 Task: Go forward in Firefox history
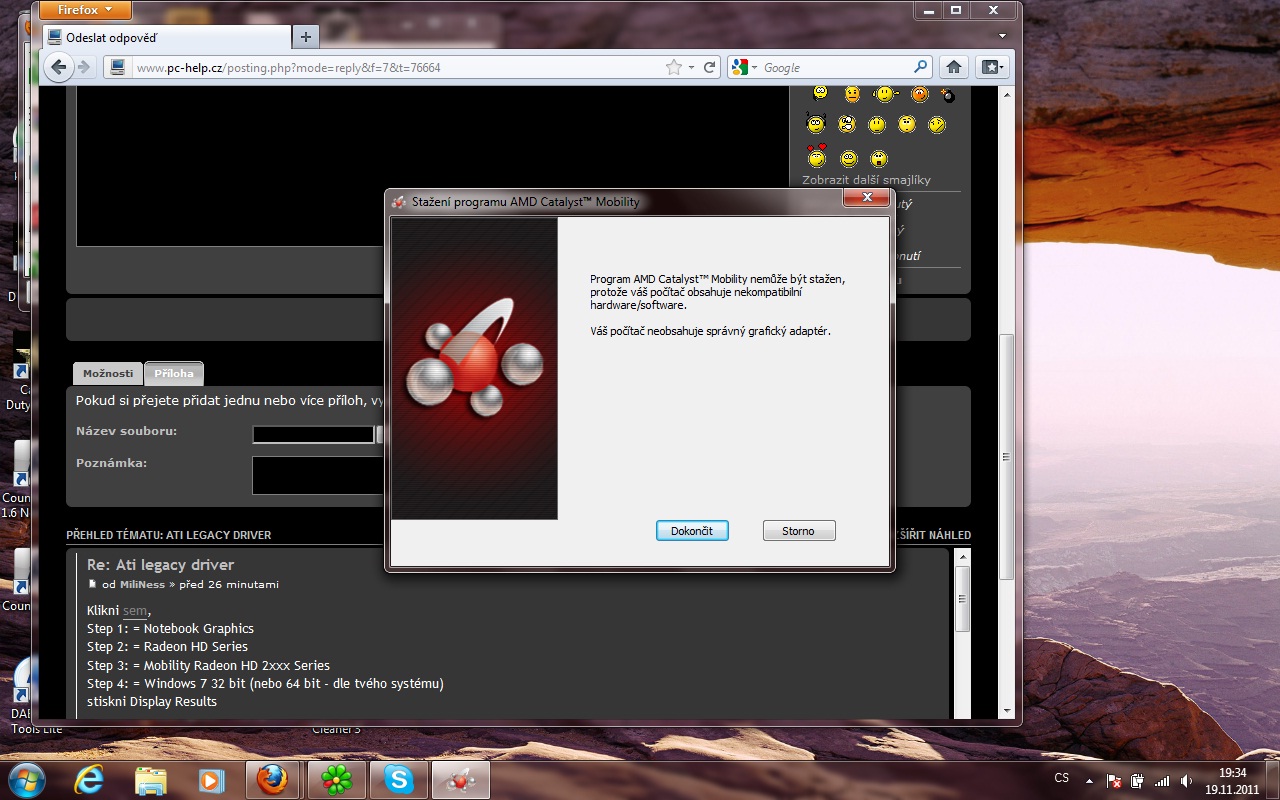pos(84,67)
